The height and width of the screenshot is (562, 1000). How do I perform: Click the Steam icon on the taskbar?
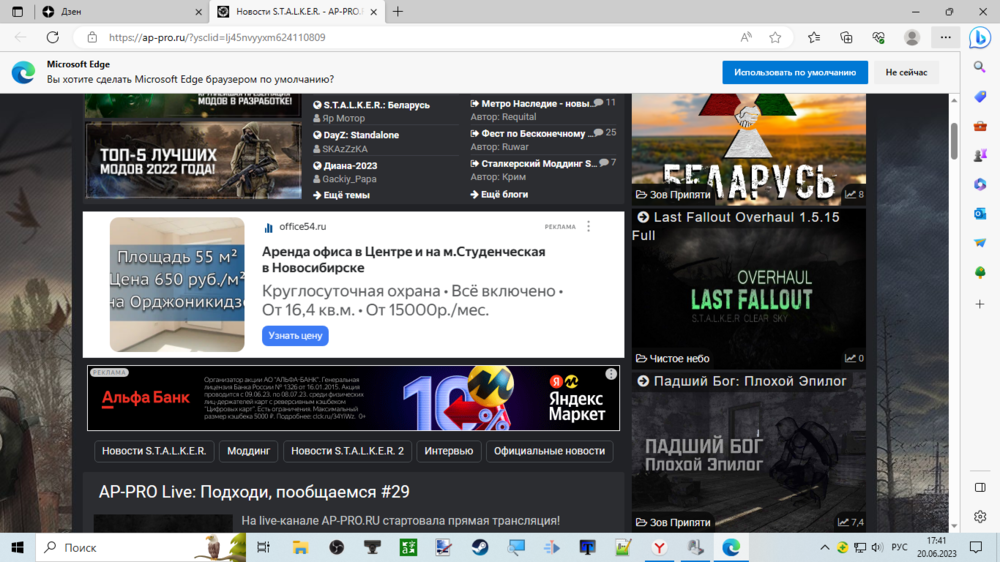[480, 547]
